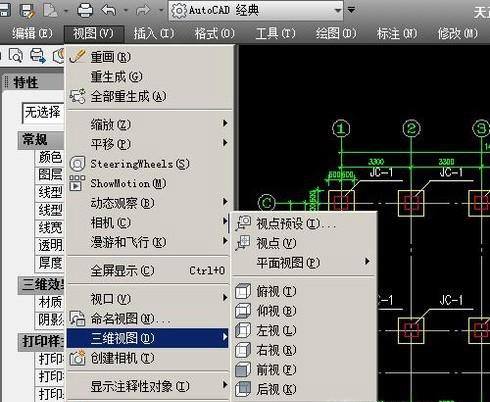Viewport: 490px width, 402px height.
Task: Click the 阴影 property row
Action: pos(50,320)
